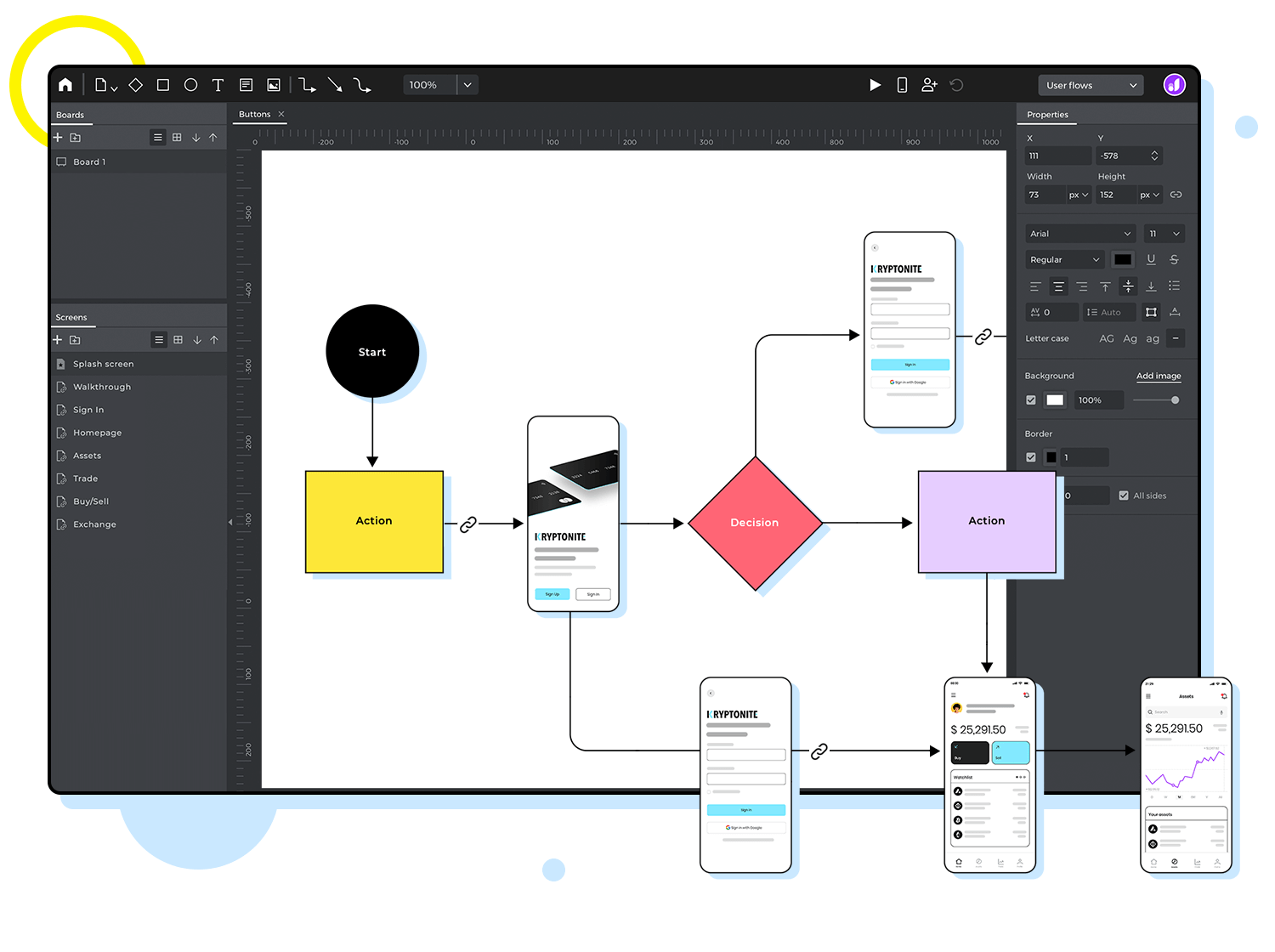This screenshot has width=1275, height=952.
Task: Go to the Home icon in the toolbar
Action: (65, 85)
